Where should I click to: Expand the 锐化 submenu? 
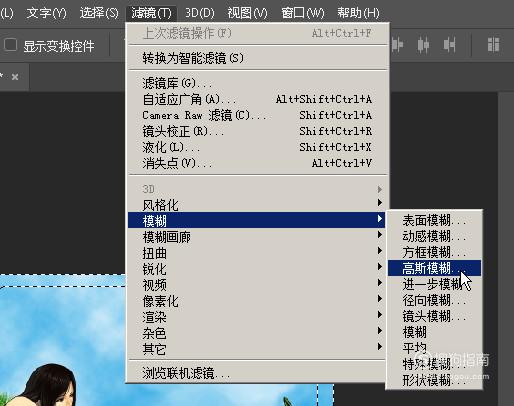coord(257,268)
